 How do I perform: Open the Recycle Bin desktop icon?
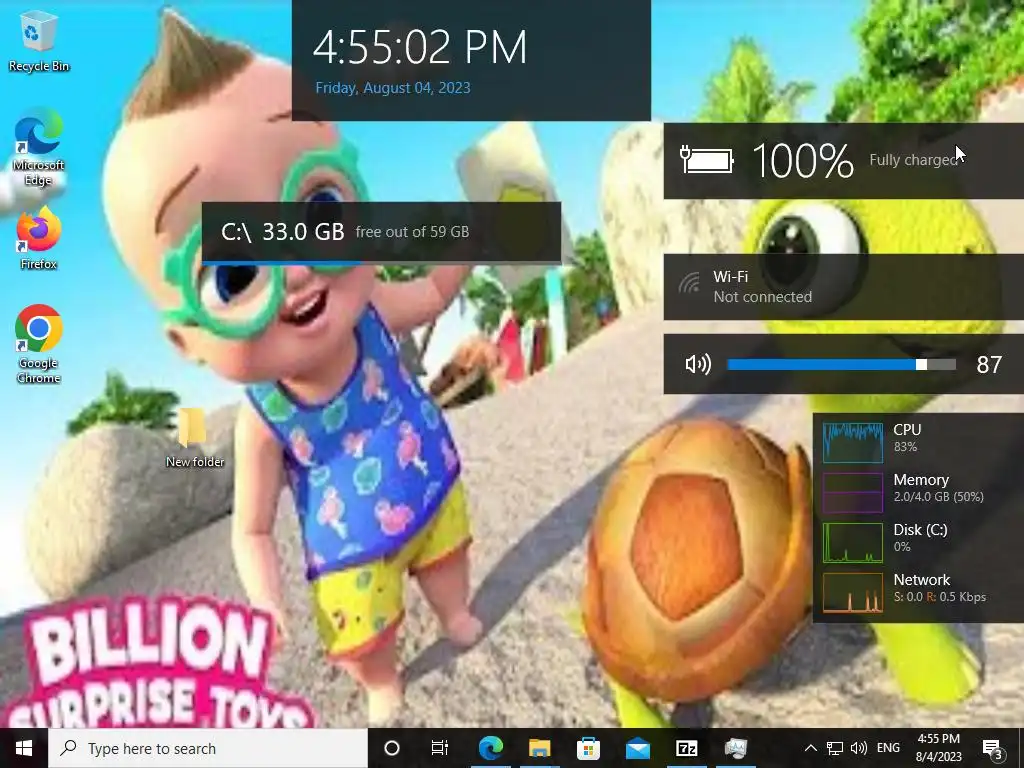click(39, 40)
